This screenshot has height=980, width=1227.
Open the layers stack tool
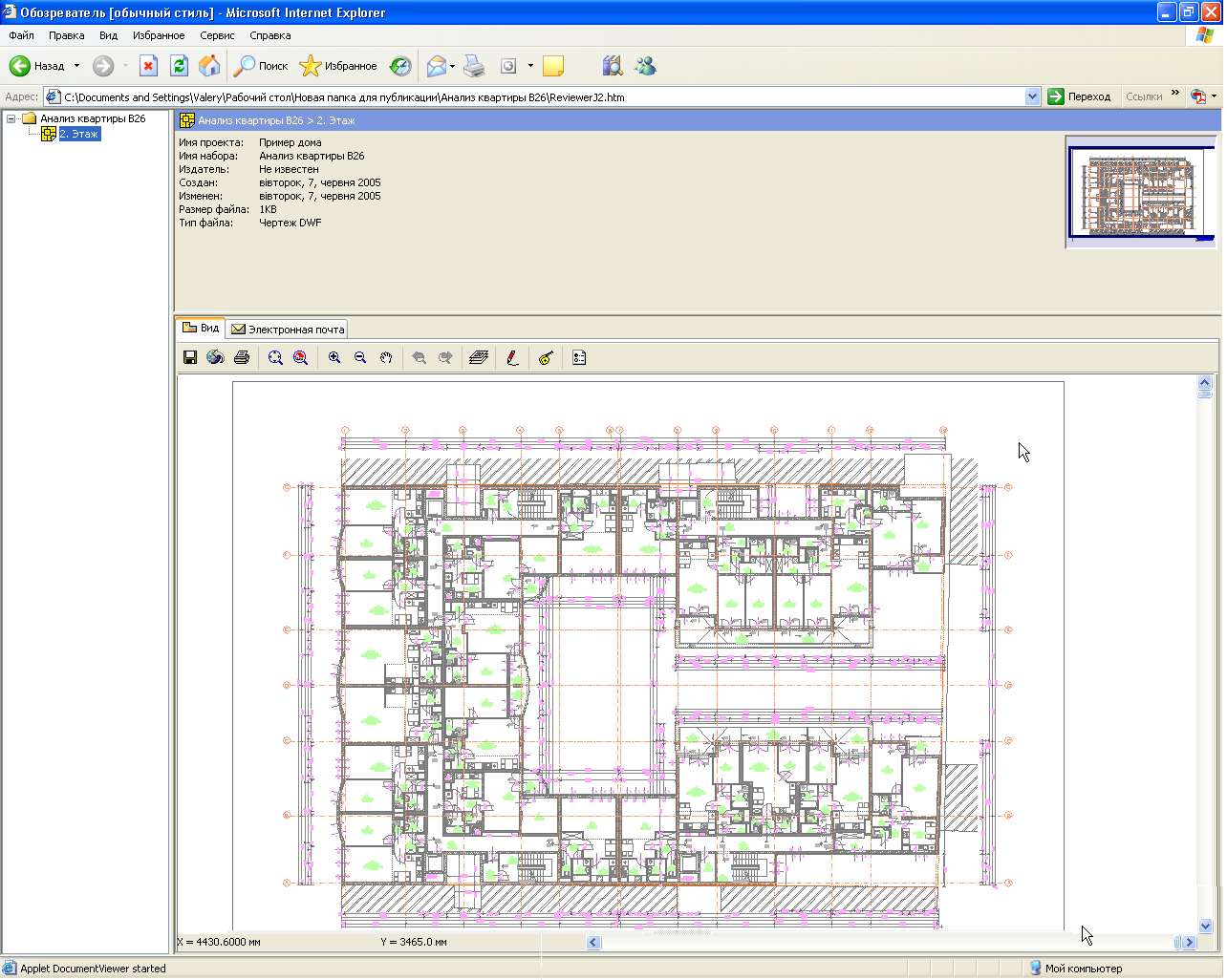coord(479,358)
